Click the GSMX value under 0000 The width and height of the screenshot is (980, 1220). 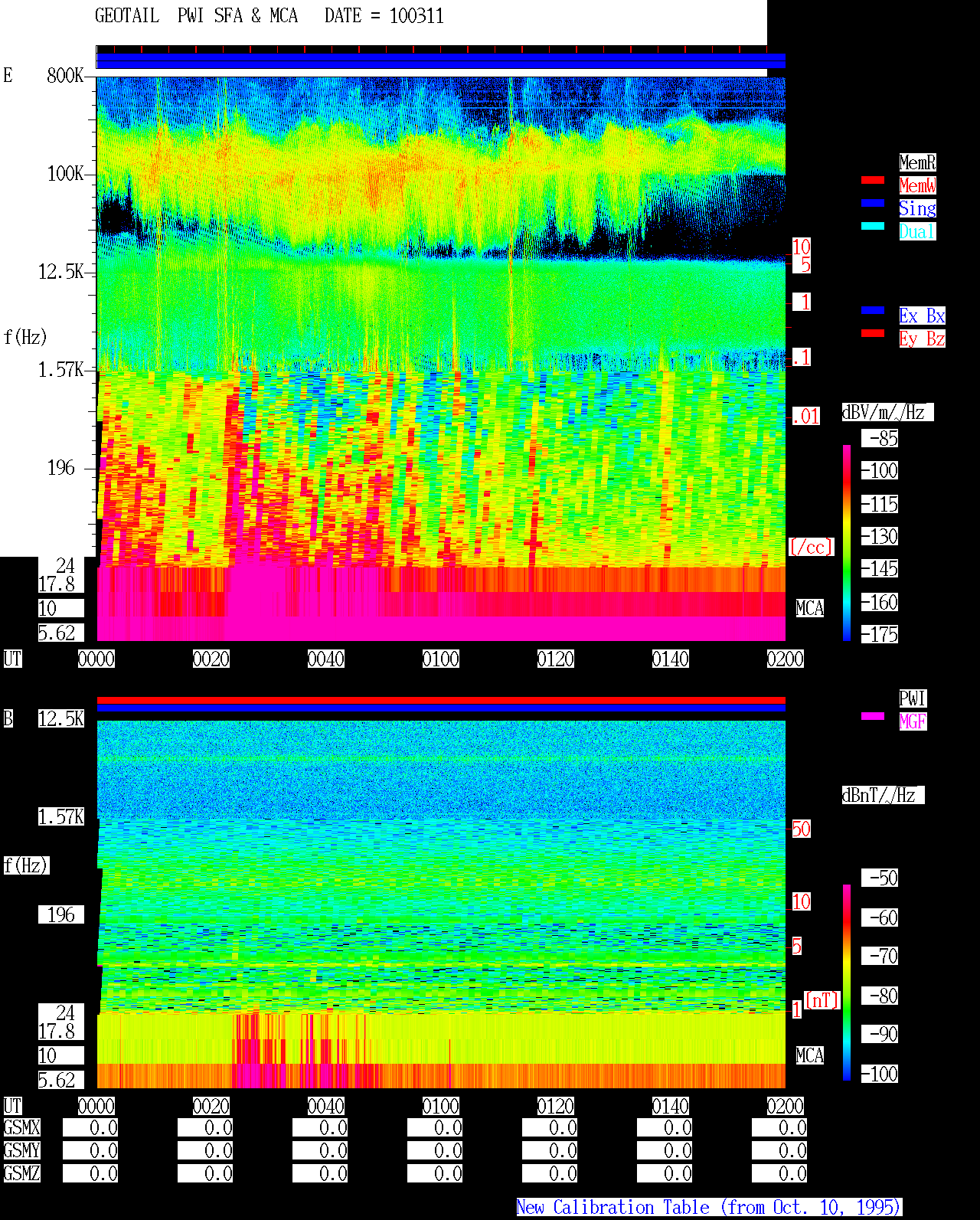90,1127
